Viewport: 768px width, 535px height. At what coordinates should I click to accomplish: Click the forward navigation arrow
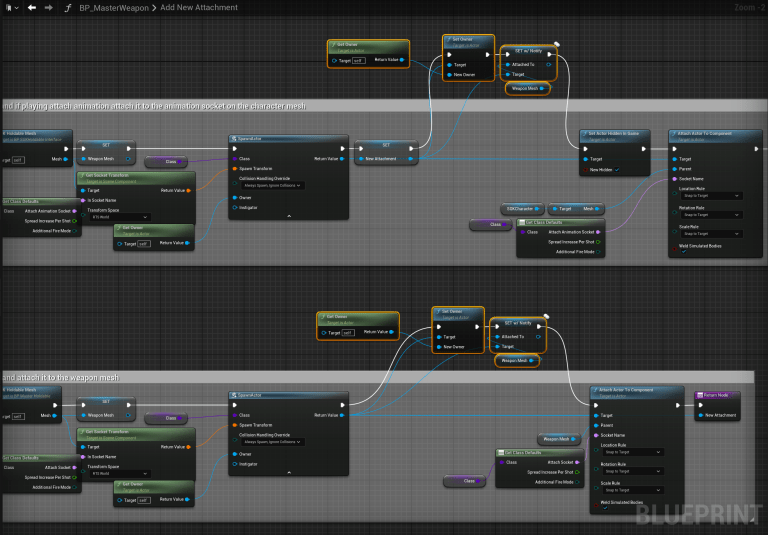coord(48,7)
